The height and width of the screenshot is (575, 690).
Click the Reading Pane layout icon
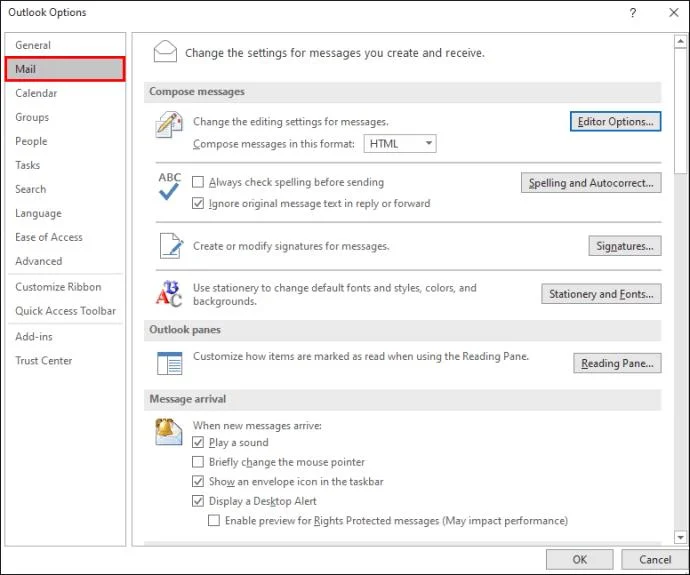(169, 363)
